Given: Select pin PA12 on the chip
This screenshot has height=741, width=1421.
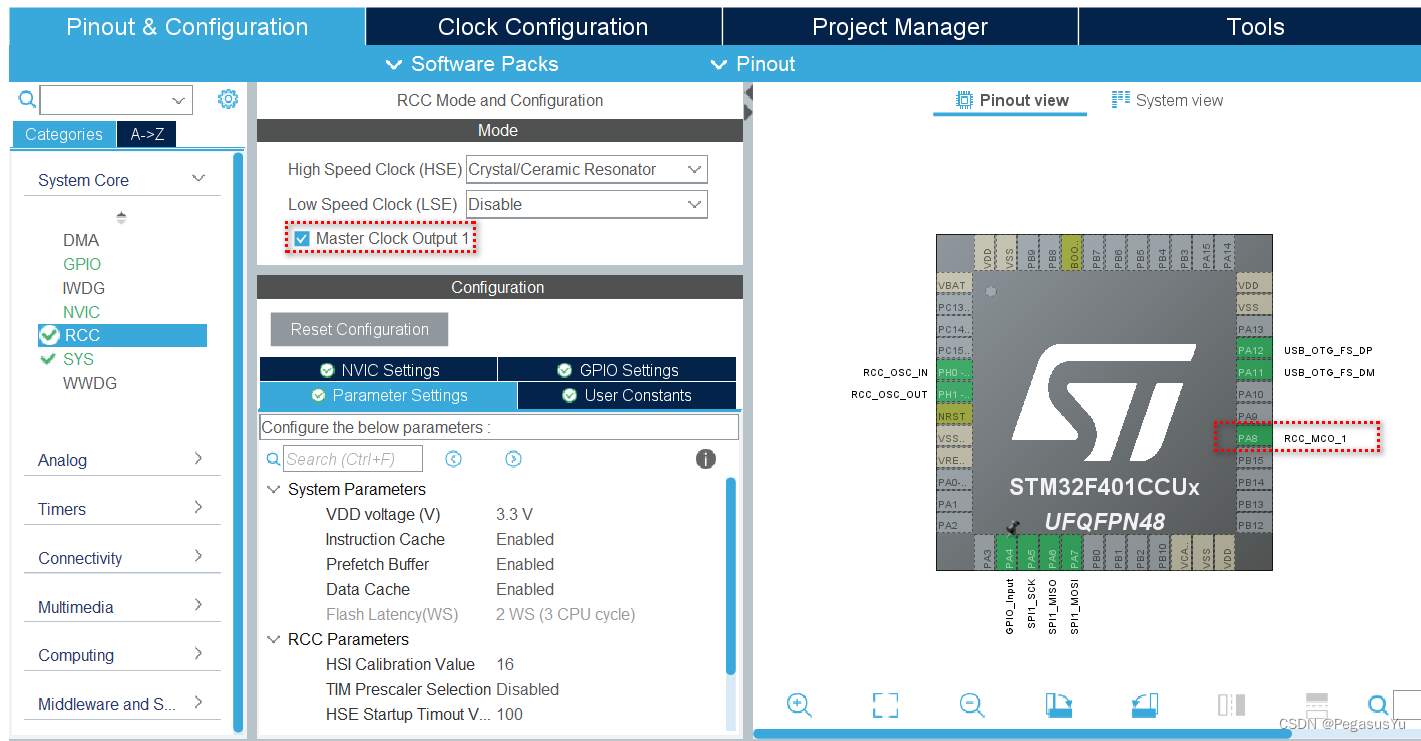Looking at the screenshot, I should [x=1254, y=350].
